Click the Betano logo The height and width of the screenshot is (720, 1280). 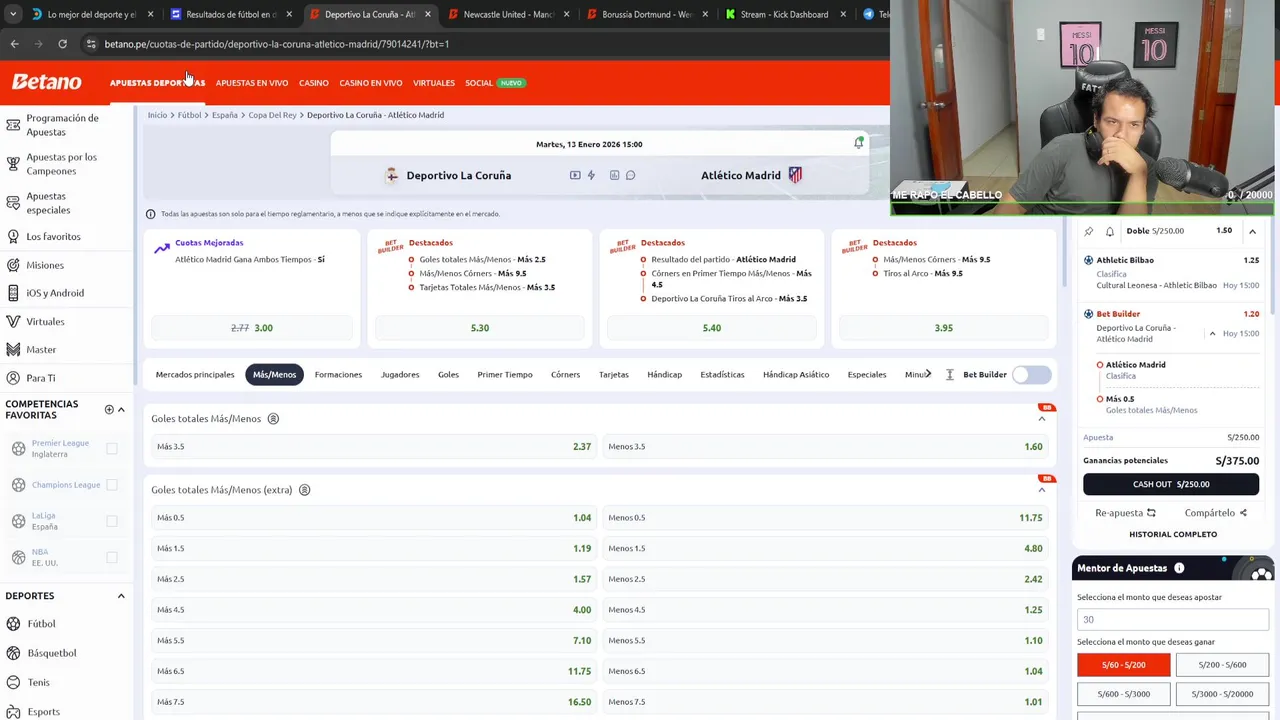(x=46, y=82)
